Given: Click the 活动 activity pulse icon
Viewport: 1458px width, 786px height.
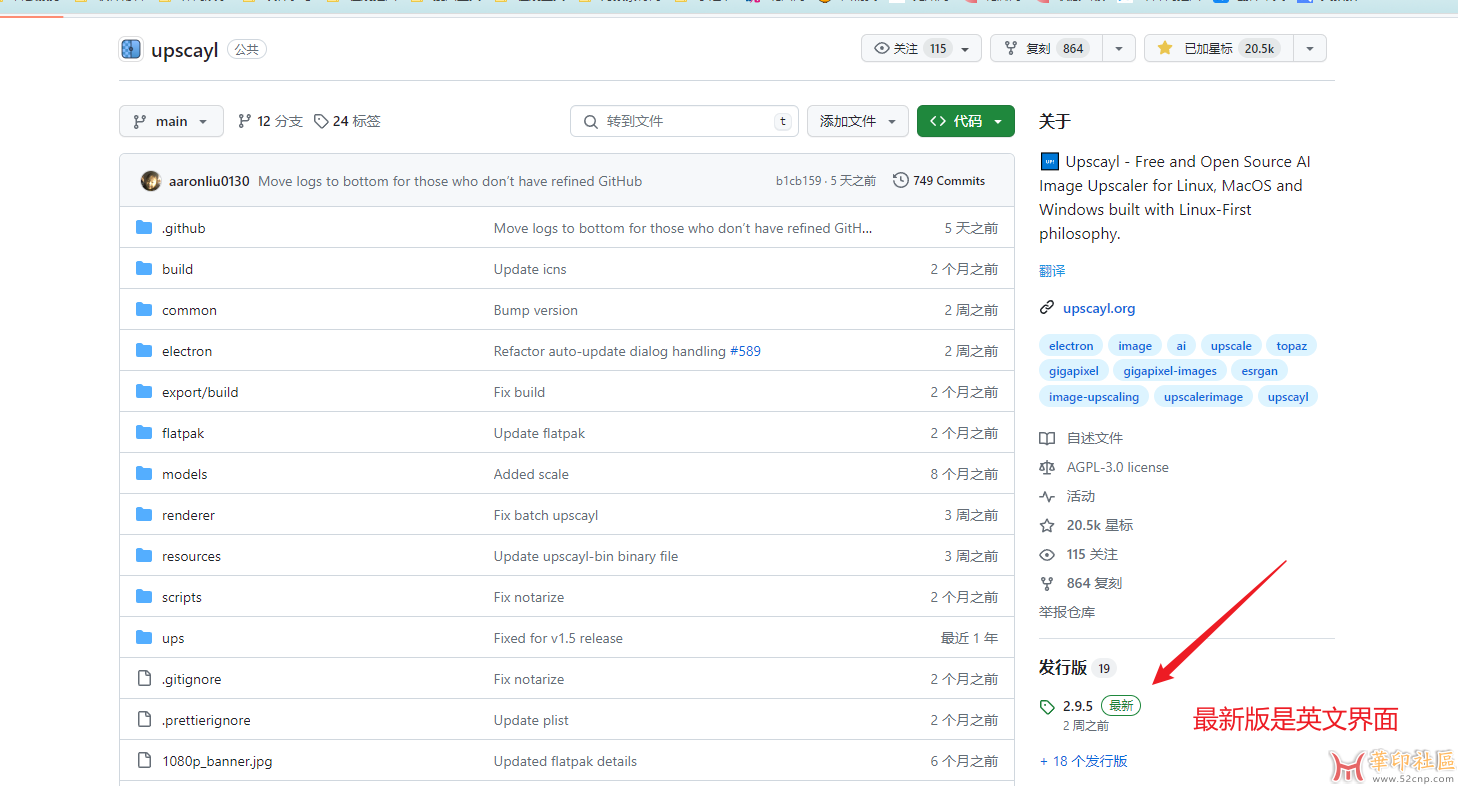Looking at the screenshot, I should coord(1047,495).
